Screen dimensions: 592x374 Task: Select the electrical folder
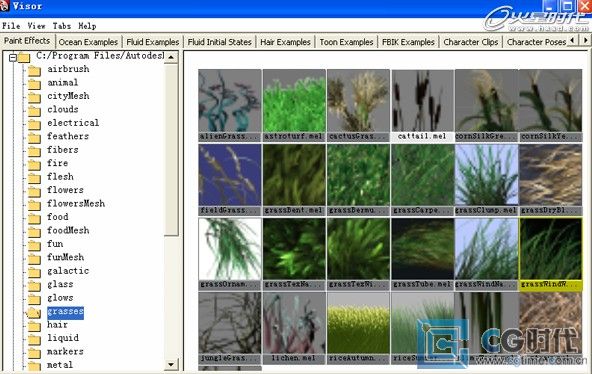(73, 123)
